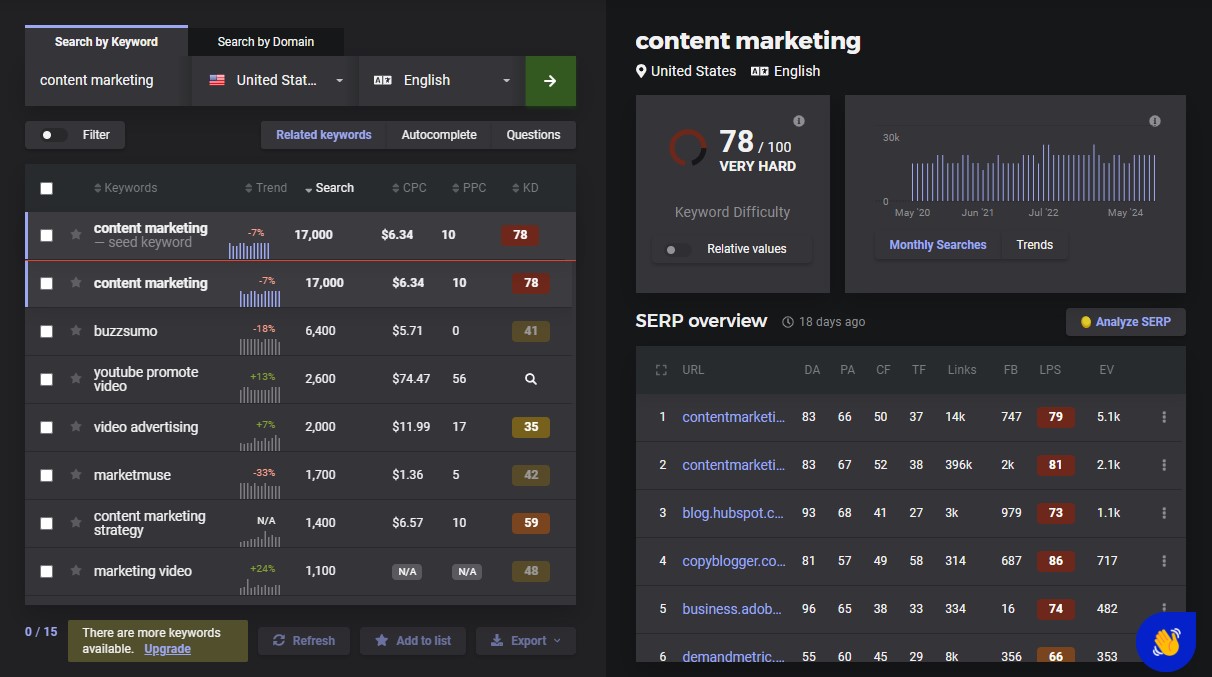This screenshot has width=1212, height=677.
Task: Click the $74.47 CPC value
Action: pos(412,379)
